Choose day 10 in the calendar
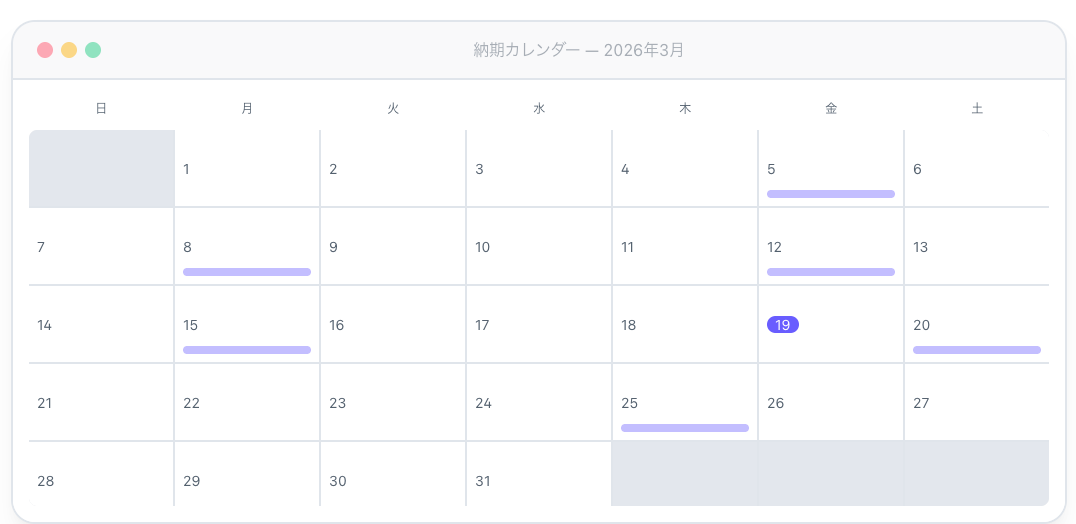 pos(538,247)
